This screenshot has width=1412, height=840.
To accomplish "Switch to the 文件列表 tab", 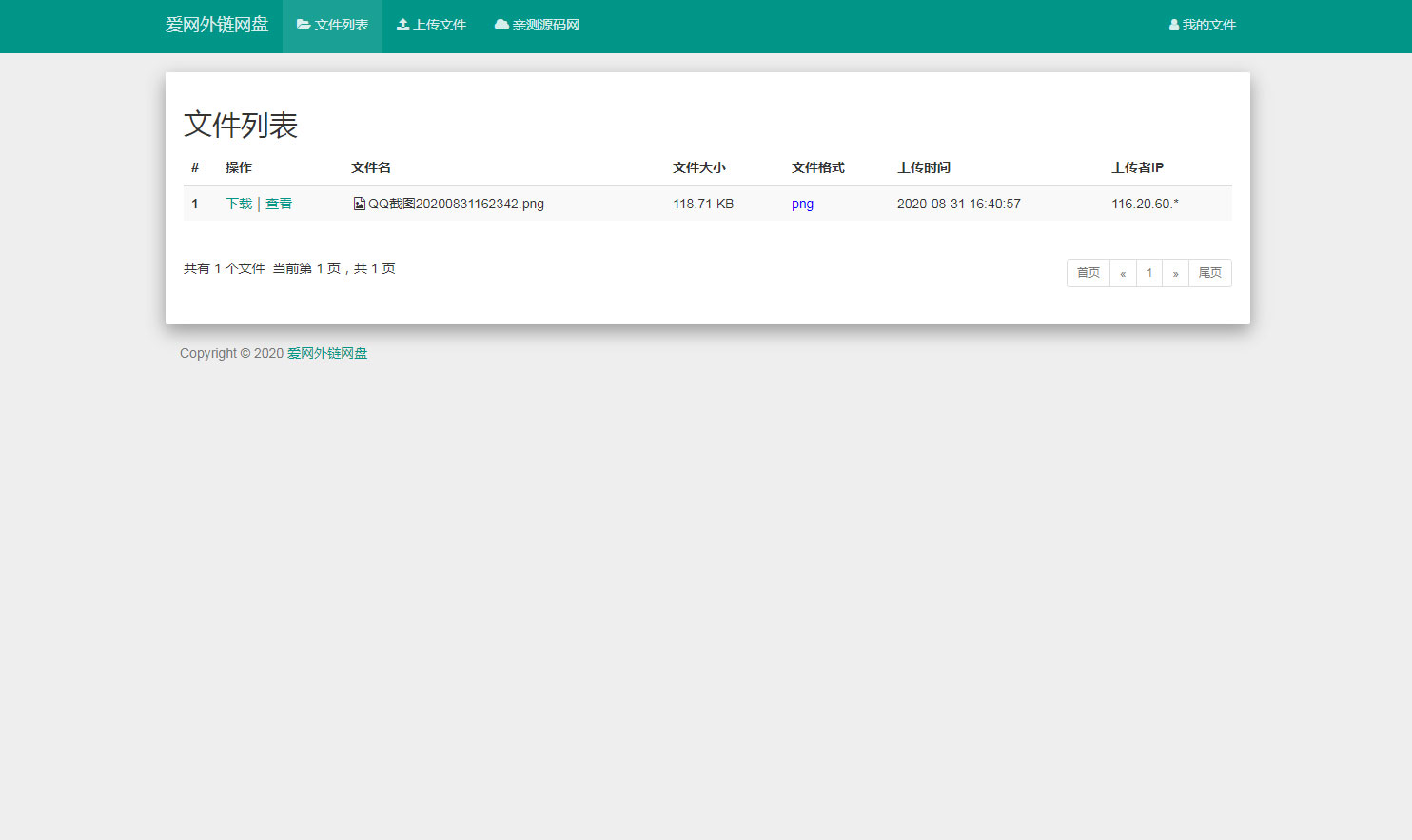I will click(x=338, y=25).
